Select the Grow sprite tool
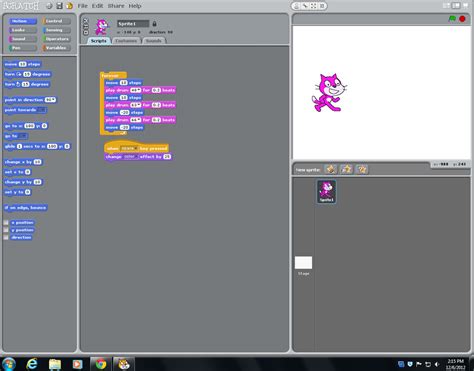 point(313,6)
